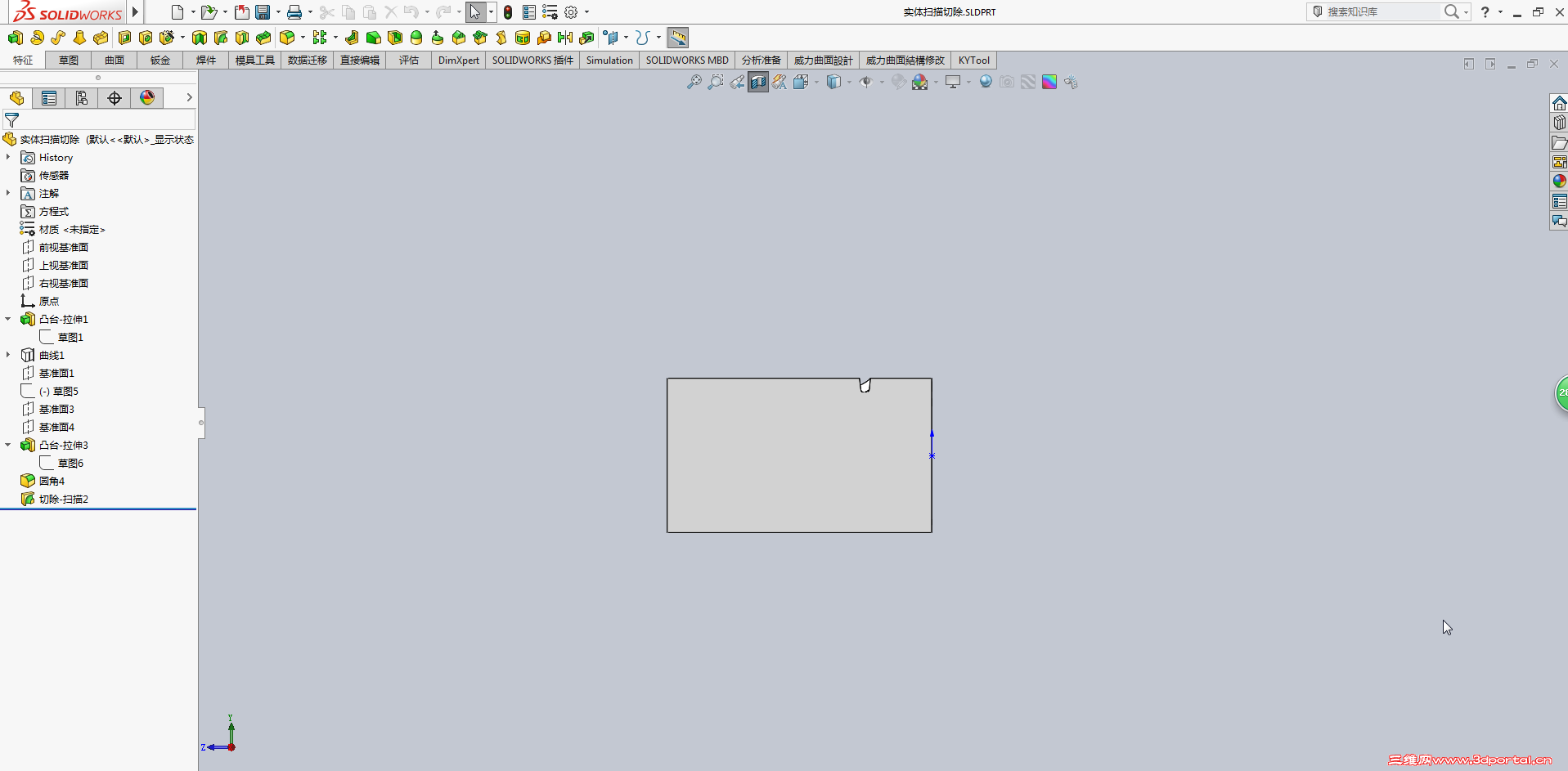
Task: Switch to the SOLIDWORKS MBD tab
Action: tap(687, 61)
